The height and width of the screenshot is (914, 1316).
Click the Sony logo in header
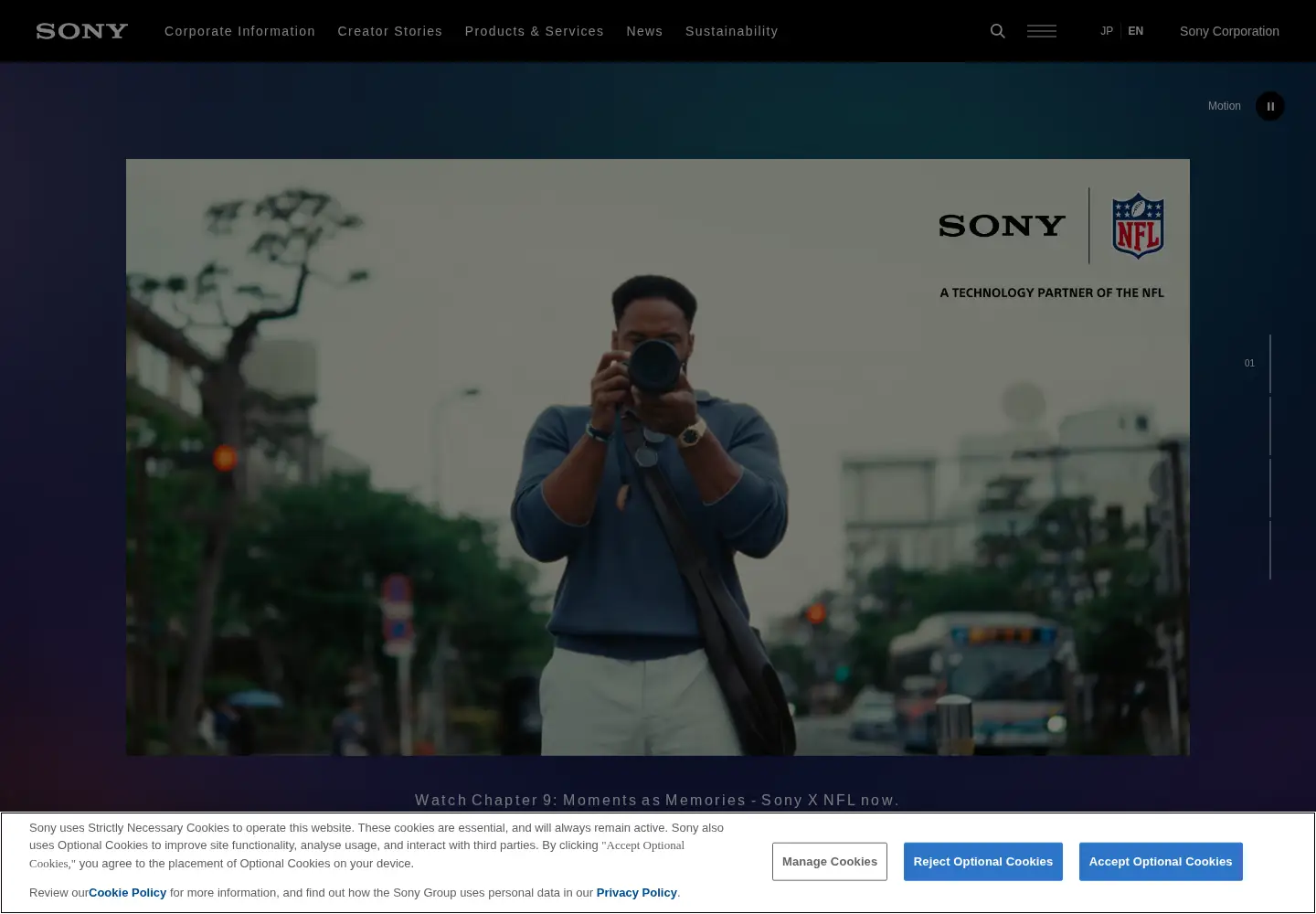(x=82, y=31)
